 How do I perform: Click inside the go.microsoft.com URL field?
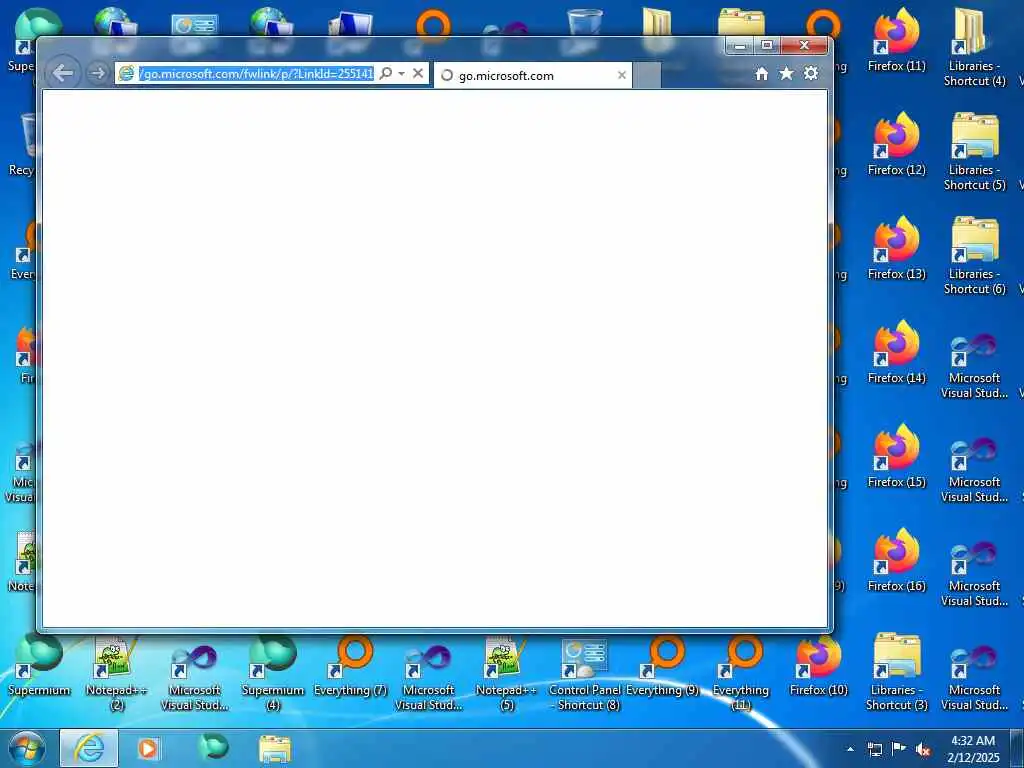click(x=255, y=74)
